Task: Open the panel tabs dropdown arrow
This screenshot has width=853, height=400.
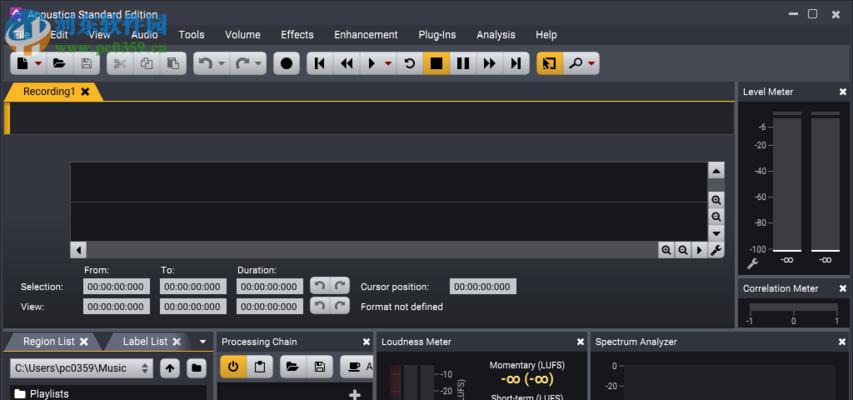Action: (x=203, y=342)
